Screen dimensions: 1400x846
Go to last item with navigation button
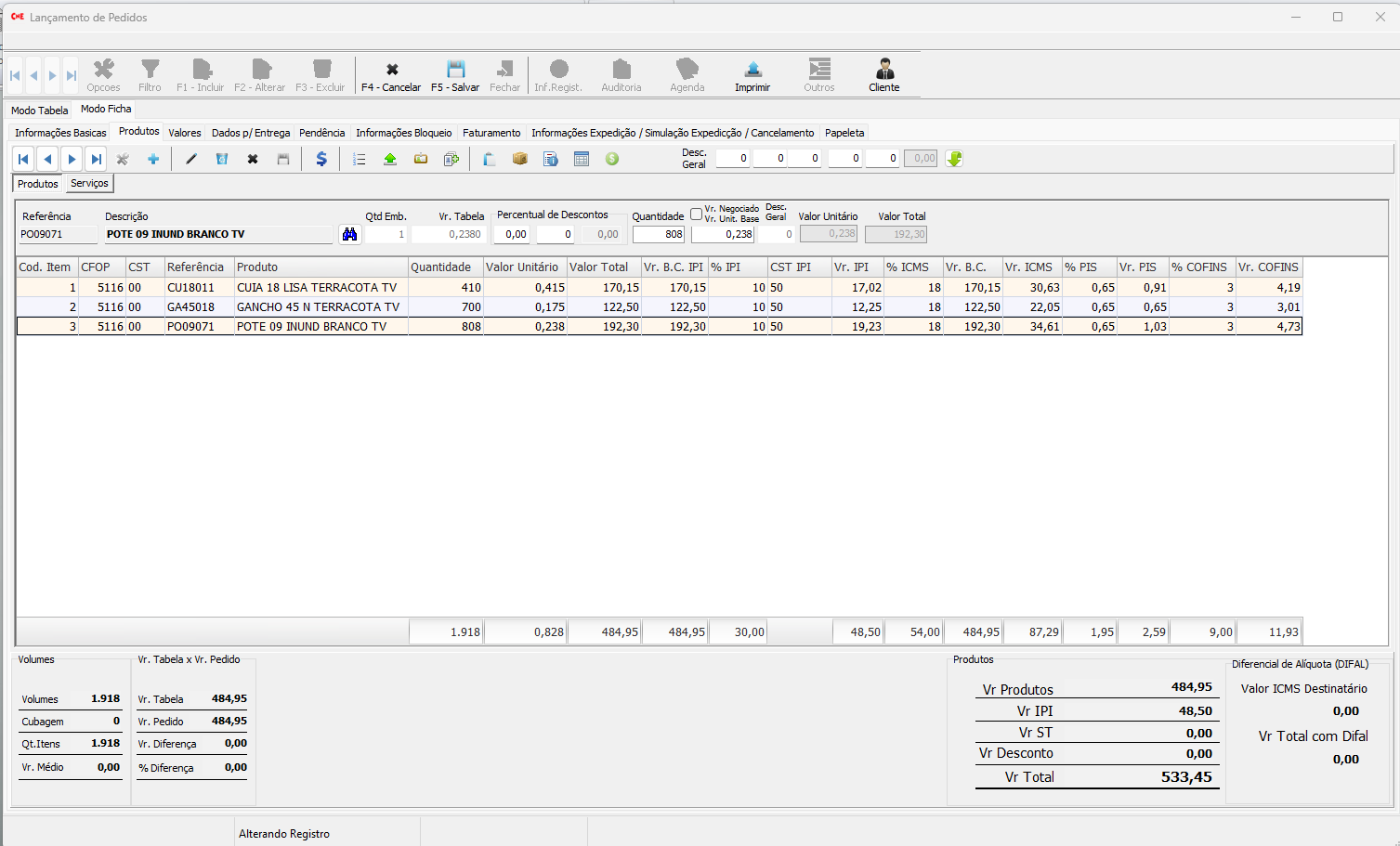coord(96,159)
